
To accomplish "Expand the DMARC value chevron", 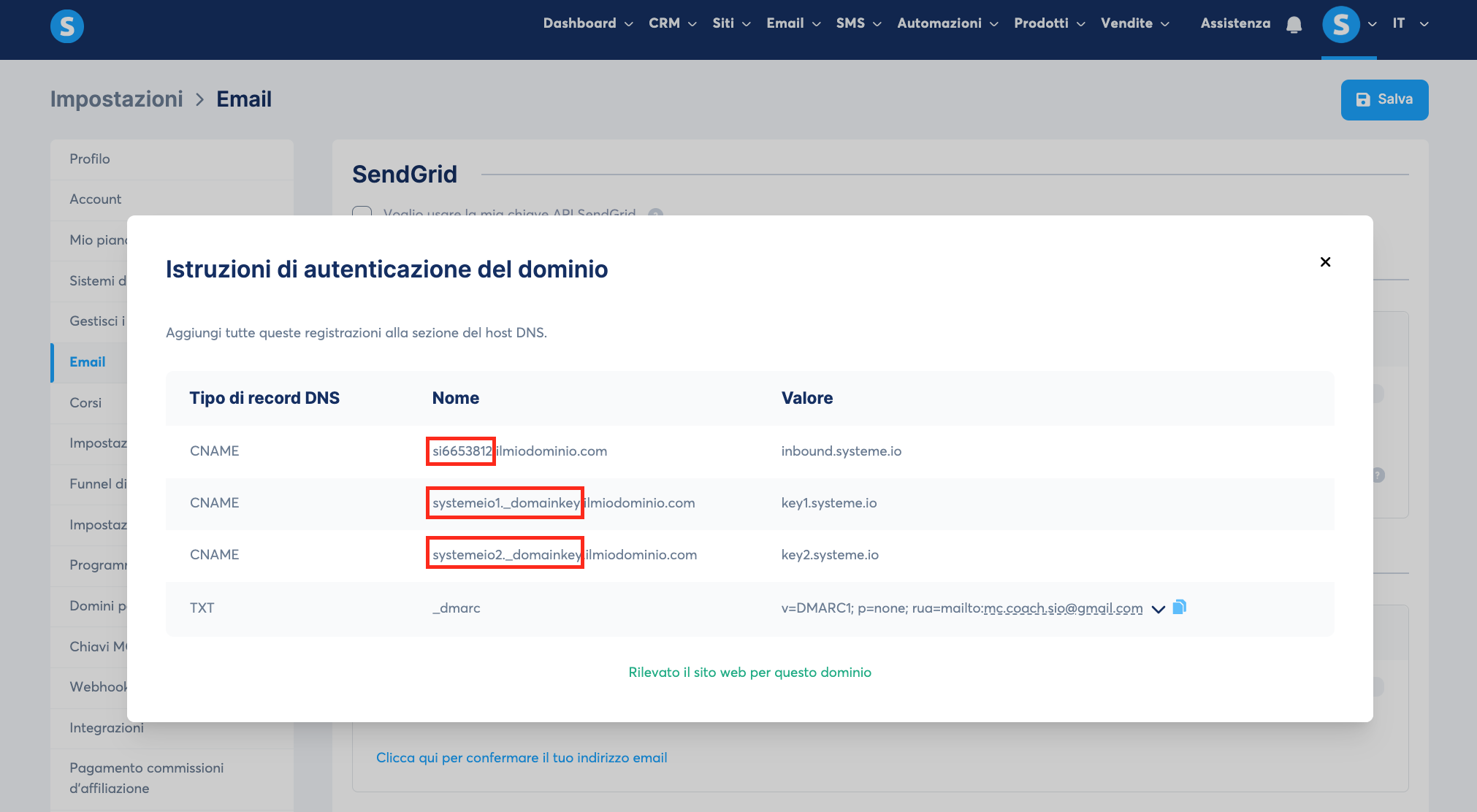I will pyautogui.click(x=1158, y=608).
